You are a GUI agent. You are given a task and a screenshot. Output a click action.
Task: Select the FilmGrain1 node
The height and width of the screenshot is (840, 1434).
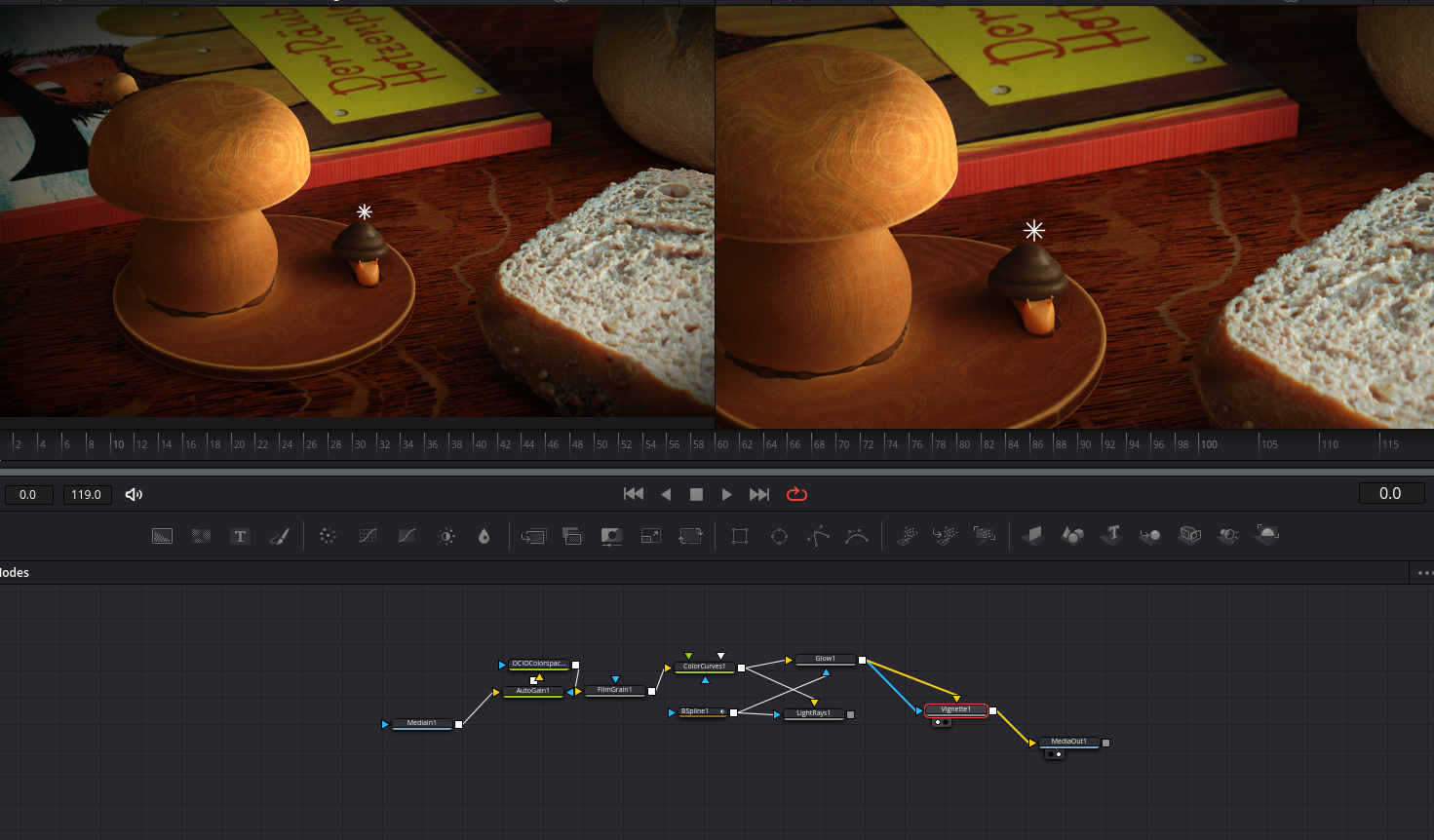[614, 690]
